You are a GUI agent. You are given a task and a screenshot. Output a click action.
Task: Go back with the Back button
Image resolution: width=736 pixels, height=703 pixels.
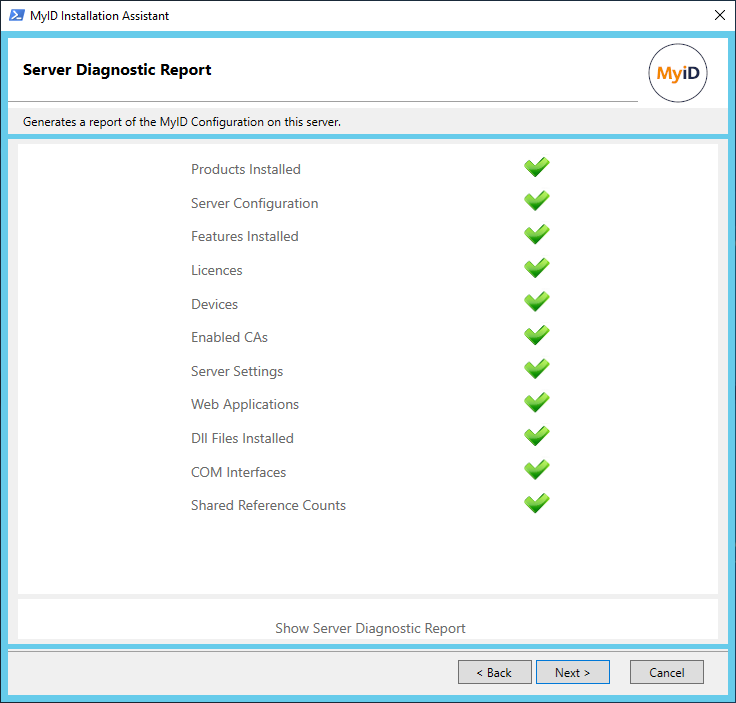click(x=494, y=672)
